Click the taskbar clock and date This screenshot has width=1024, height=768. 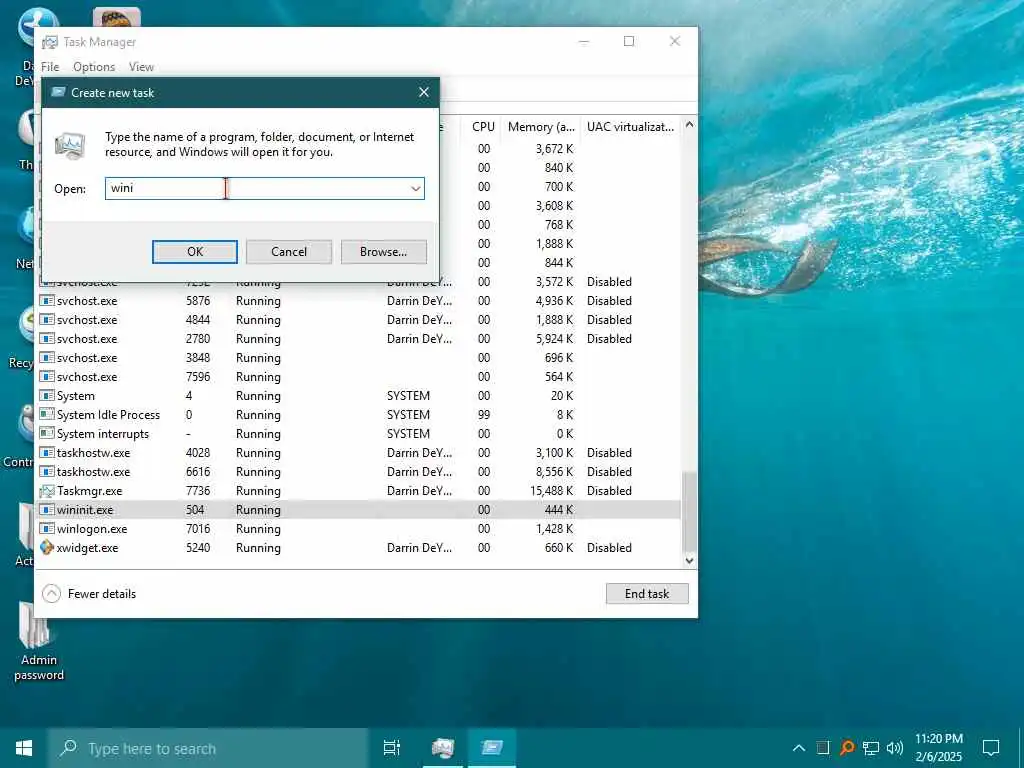(x=938, y=748)
